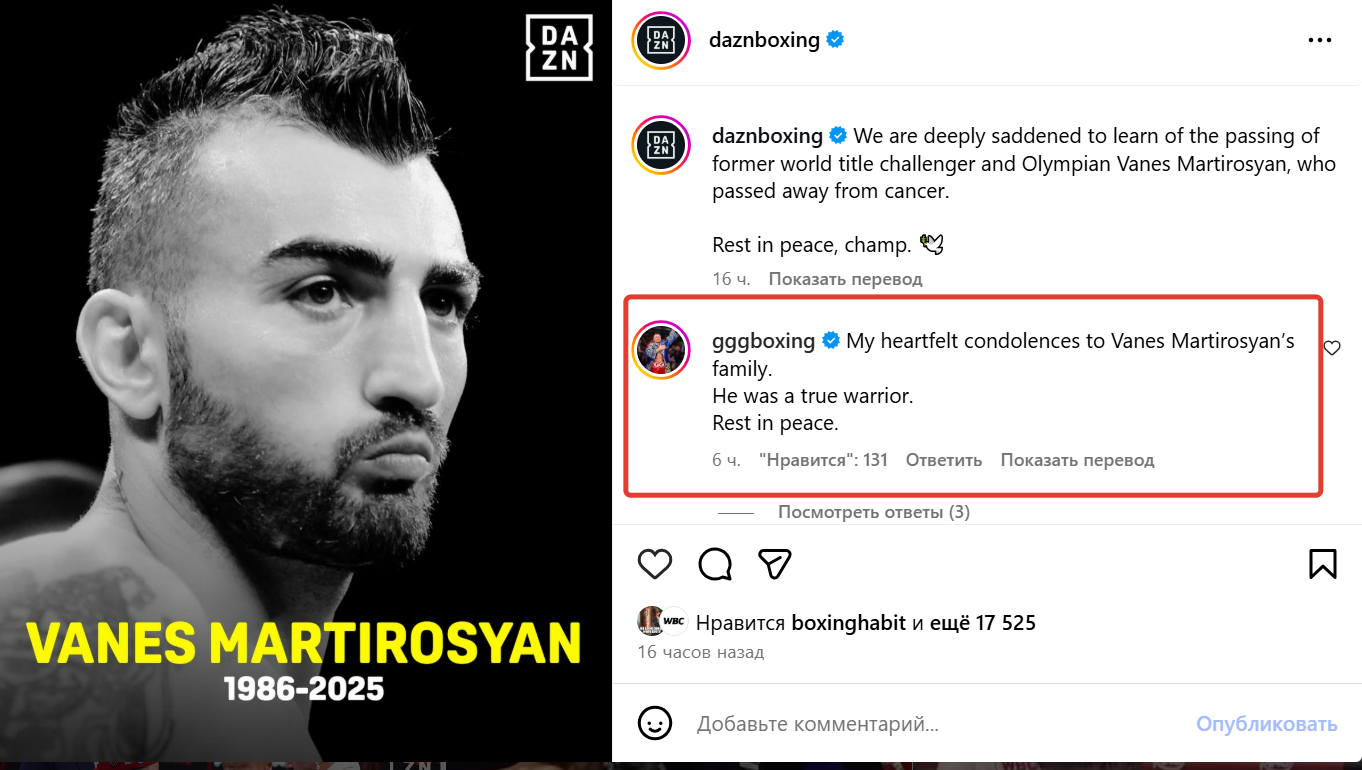Open the gggboxing profile picture

click(661, 350)
